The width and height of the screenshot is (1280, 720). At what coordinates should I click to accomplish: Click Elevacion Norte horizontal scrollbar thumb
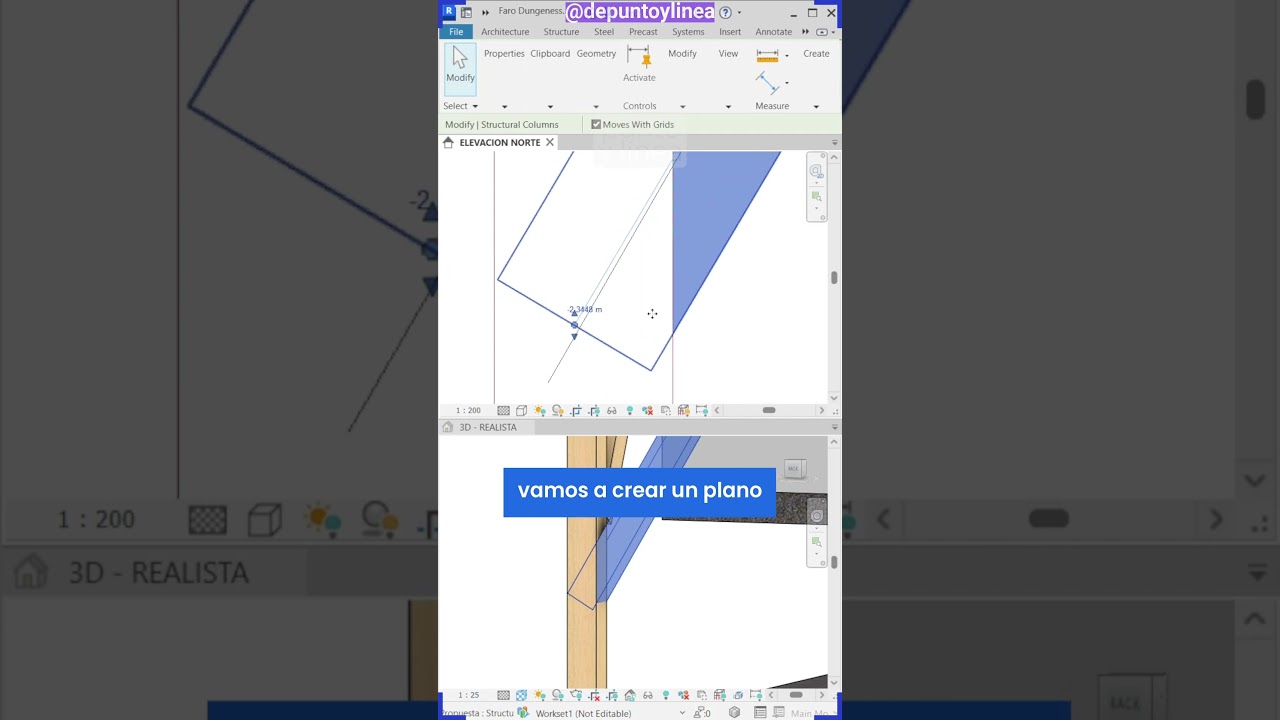[769, 410]
